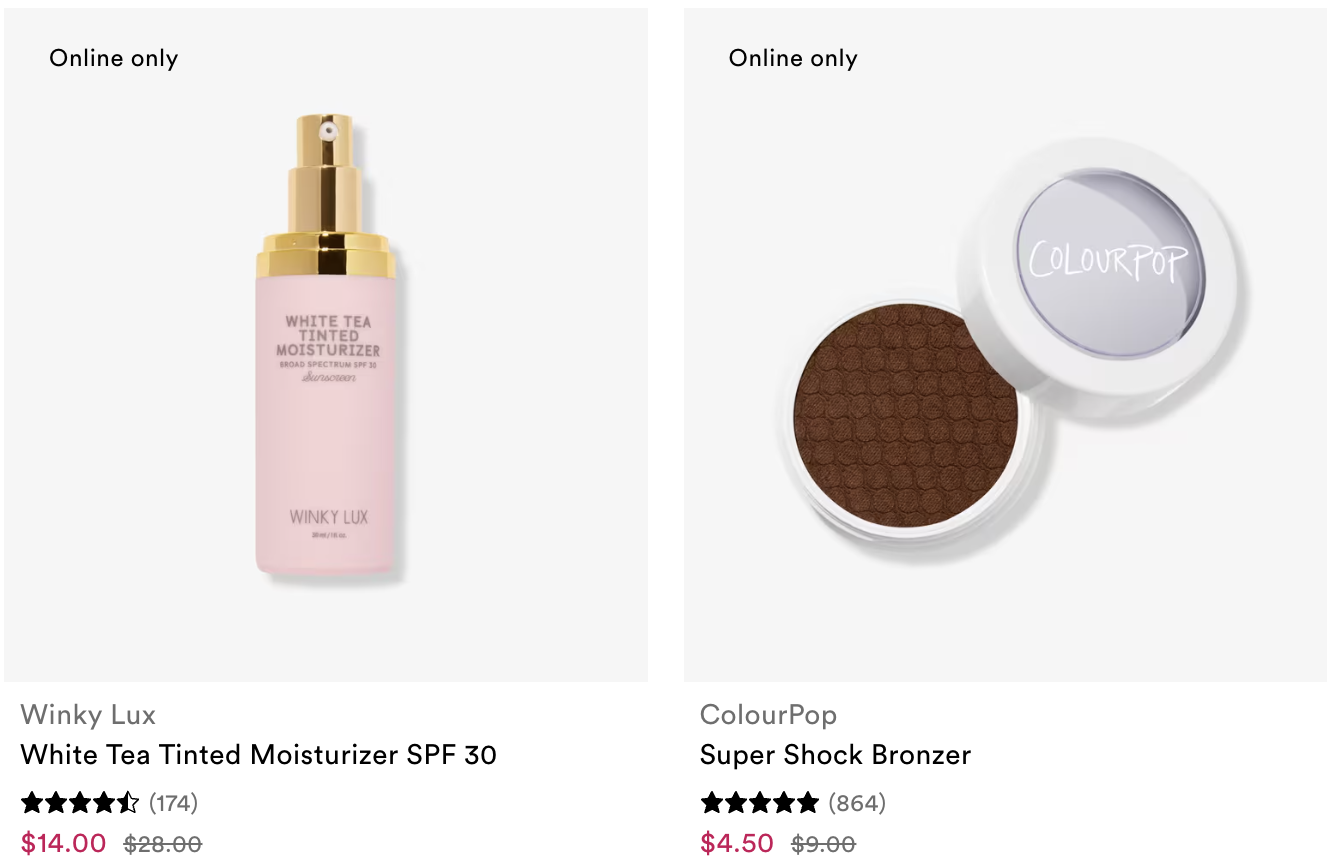Open the 864 reviews count
Viewport: 1342px width, 860px height.
coord(856,803)
